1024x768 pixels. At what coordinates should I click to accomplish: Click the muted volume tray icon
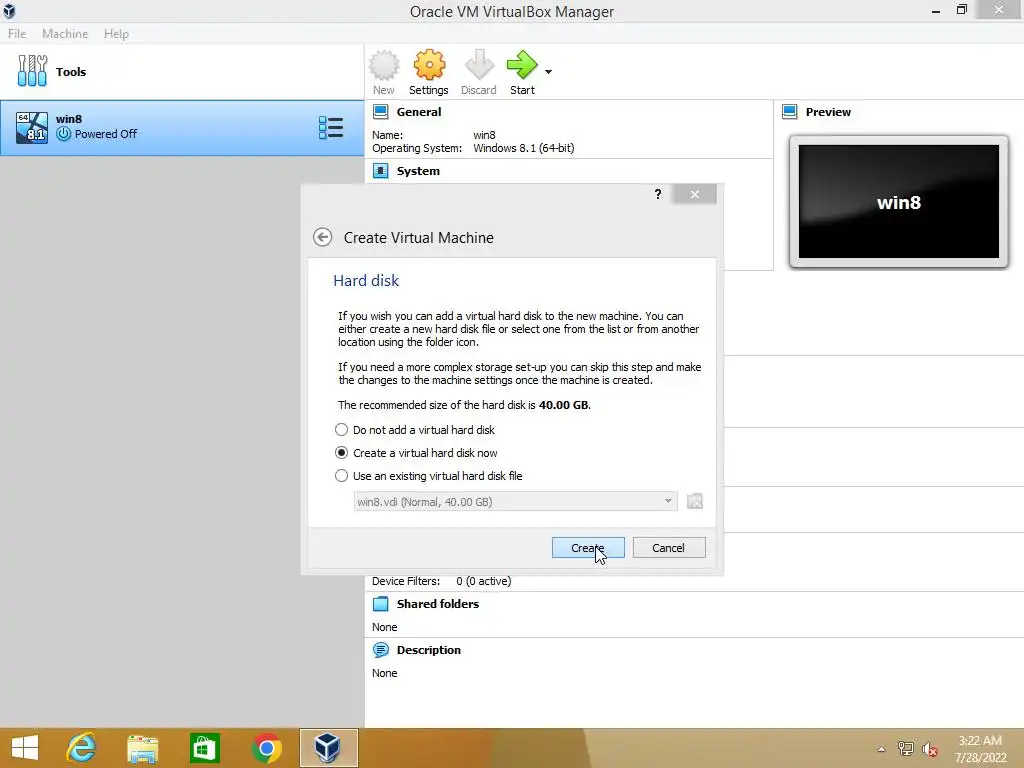pos(929,749)
